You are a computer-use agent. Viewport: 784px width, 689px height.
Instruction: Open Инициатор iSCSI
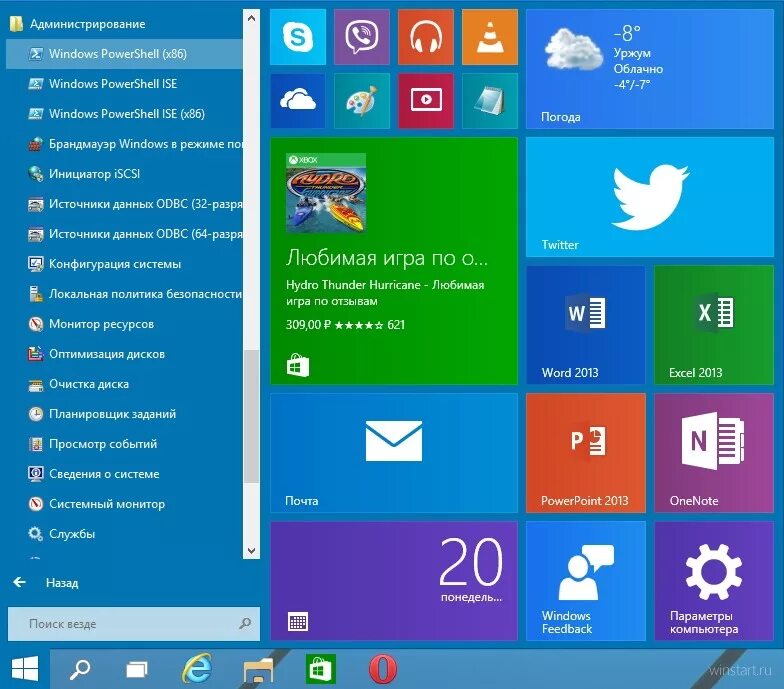(x=124, y=174)
